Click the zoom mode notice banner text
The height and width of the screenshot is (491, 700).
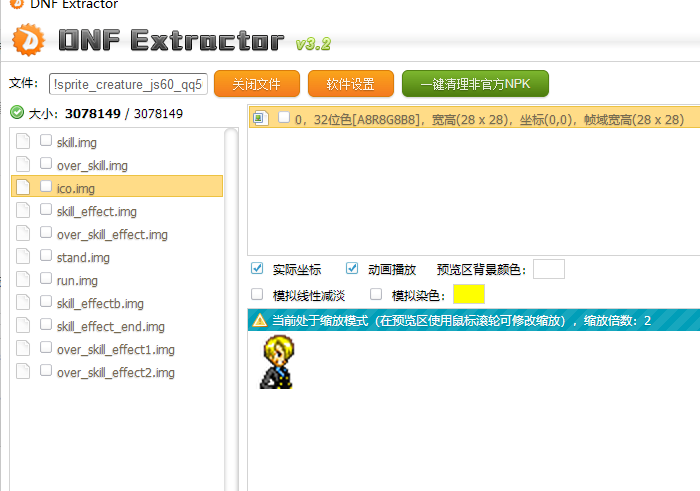[462, 320]
